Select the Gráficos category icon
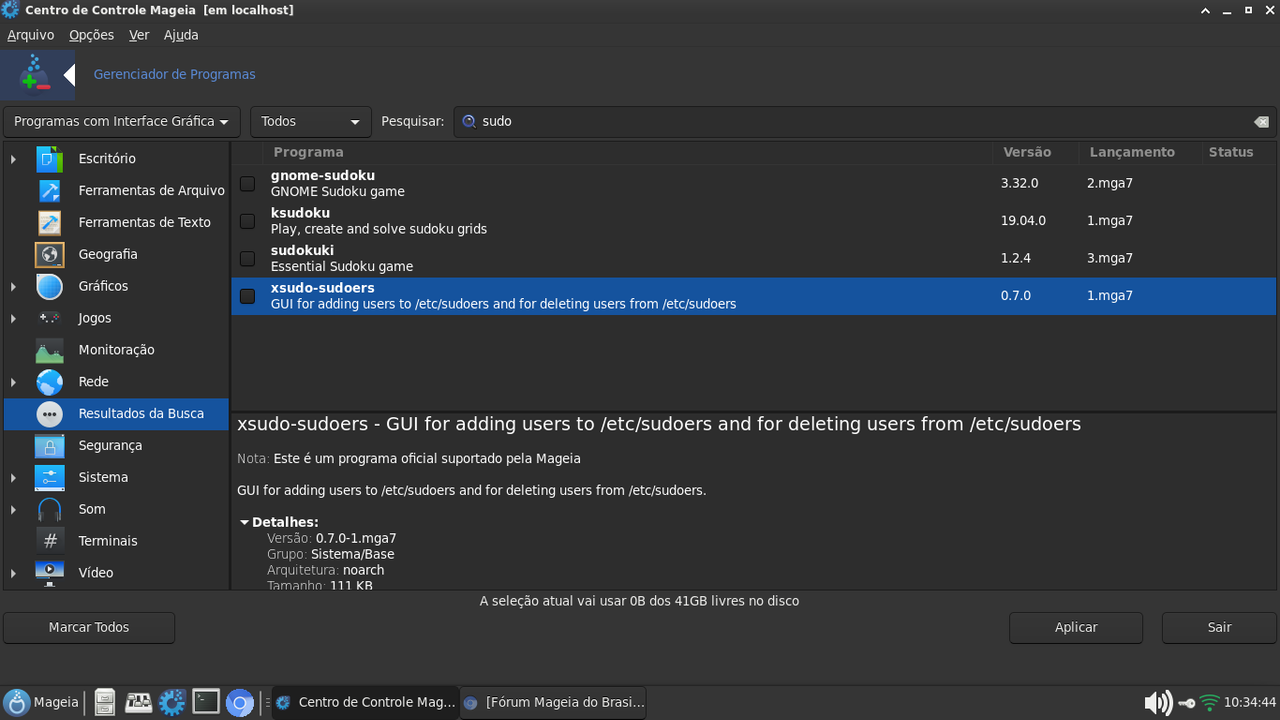 [49, 286]
